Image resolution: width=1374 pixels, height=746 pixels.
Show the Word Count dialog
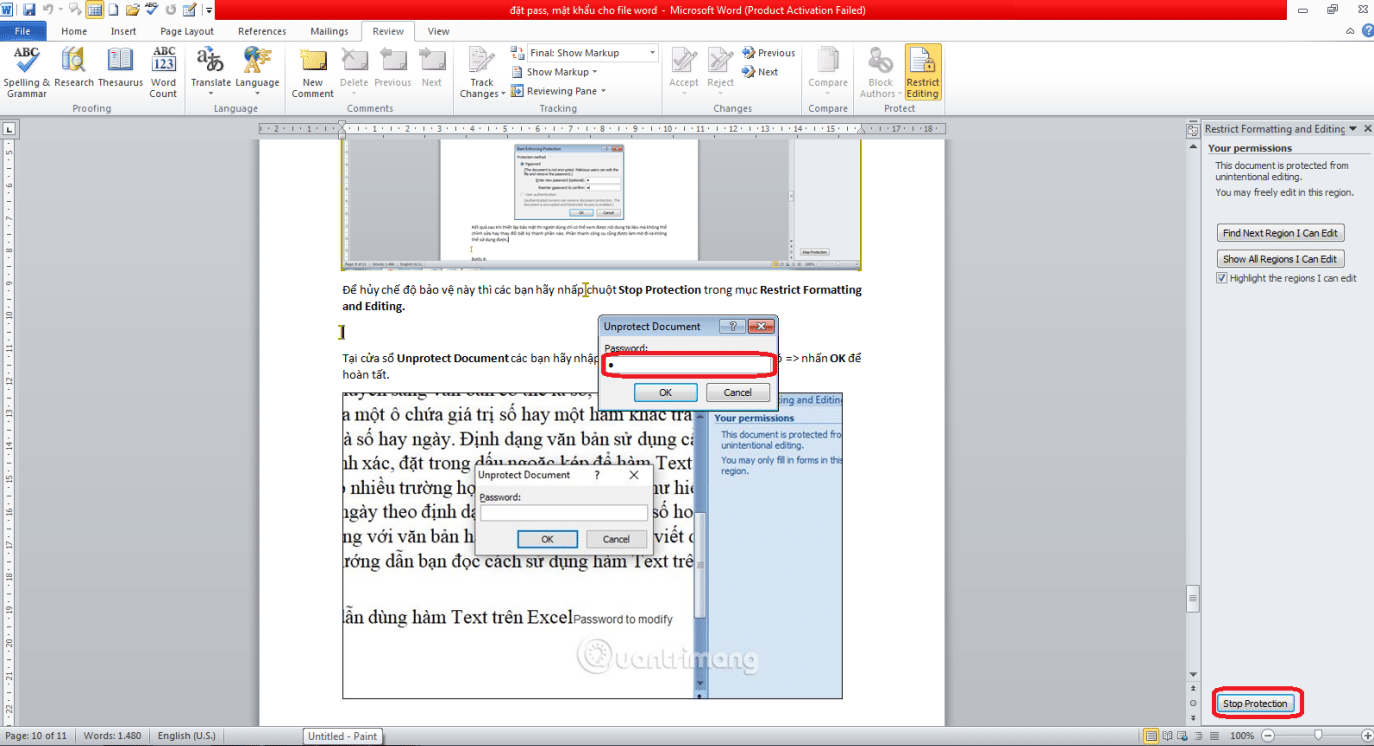(x=163, y=73)
